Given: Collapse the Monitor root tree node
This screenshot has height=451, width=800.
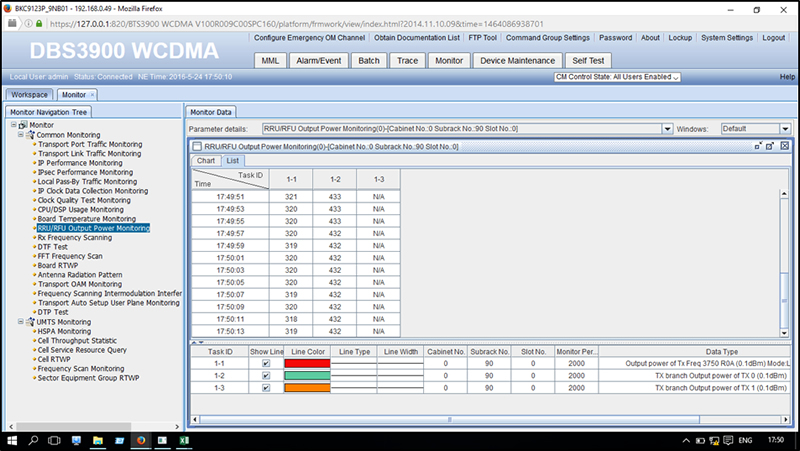Looking at the screenshot, I should pos(14,124).
